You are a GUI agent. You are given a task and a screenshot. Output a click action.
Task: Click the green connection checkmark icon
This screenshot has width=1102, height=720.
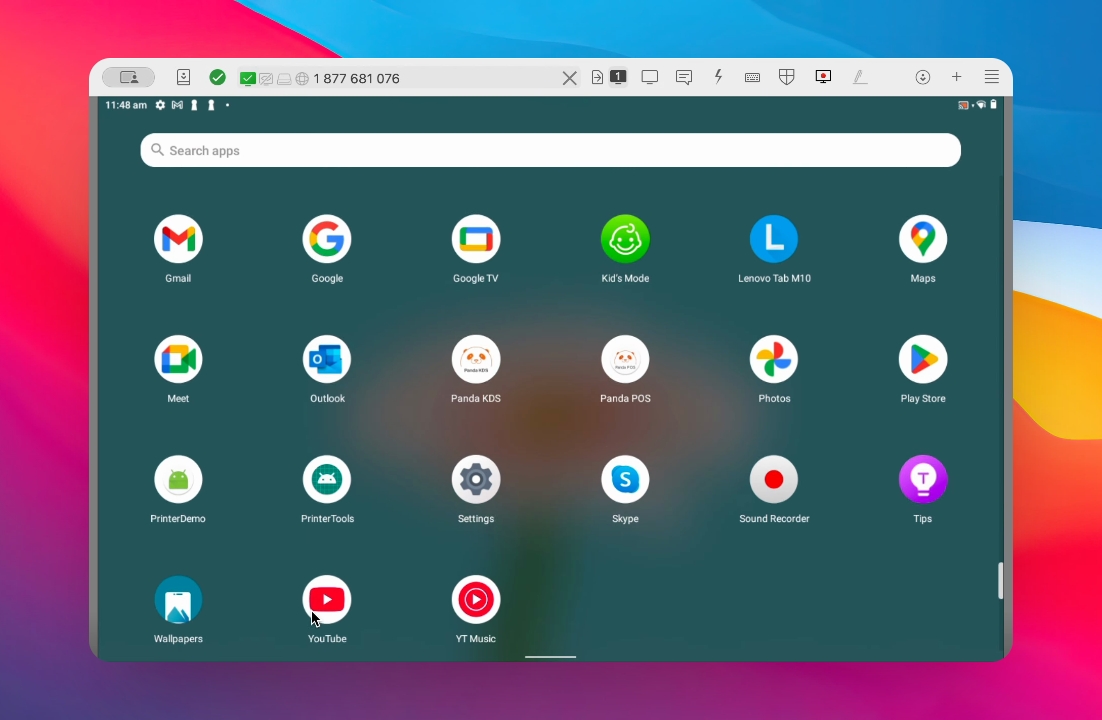(x=218, y=77)
